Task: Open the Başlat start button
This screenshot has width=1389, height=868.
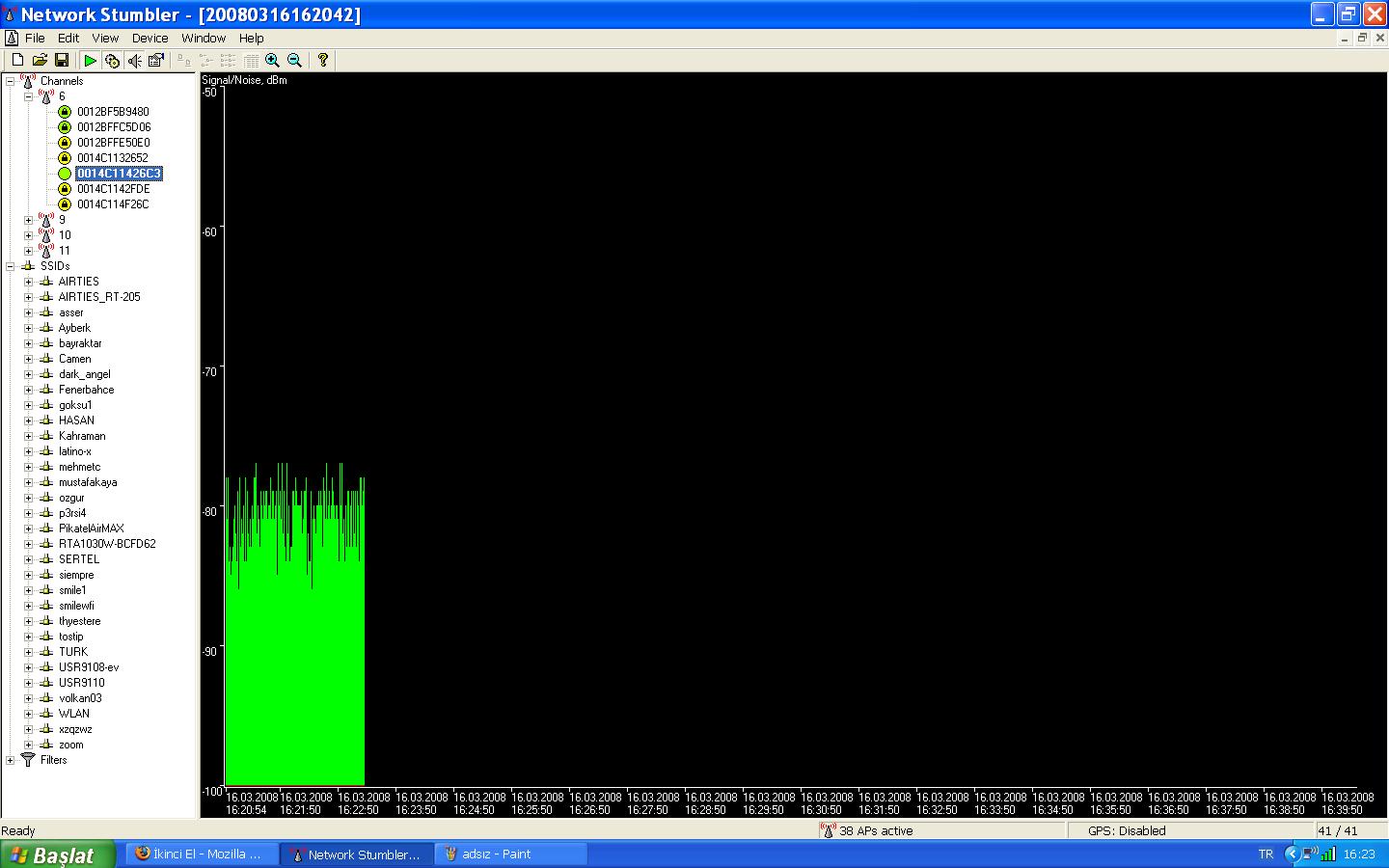Action: pos(58,854)
